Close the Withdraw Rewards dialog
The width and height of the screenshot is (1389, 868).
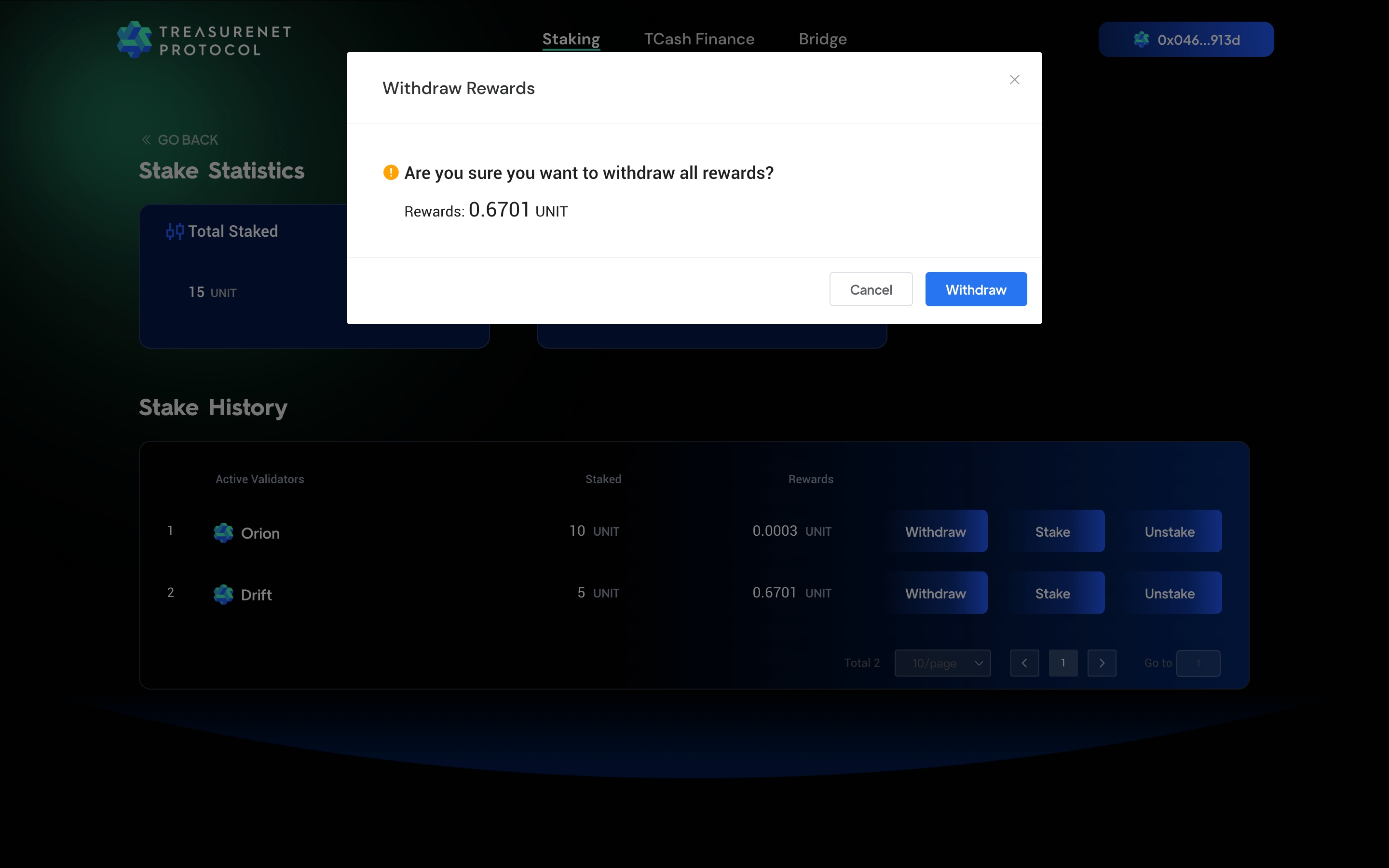tap(1014, 80)
